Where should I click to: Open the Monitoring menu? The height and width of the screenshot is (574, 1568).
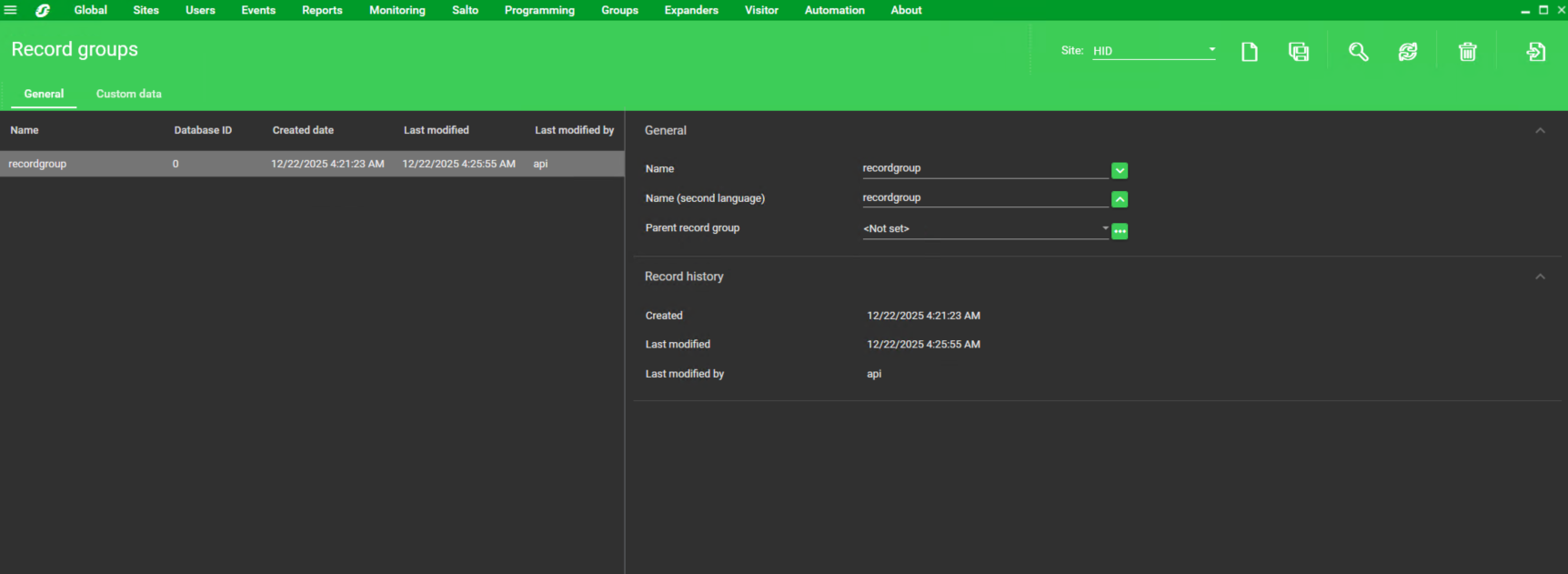pyautogui.click(x=397, y=10)
